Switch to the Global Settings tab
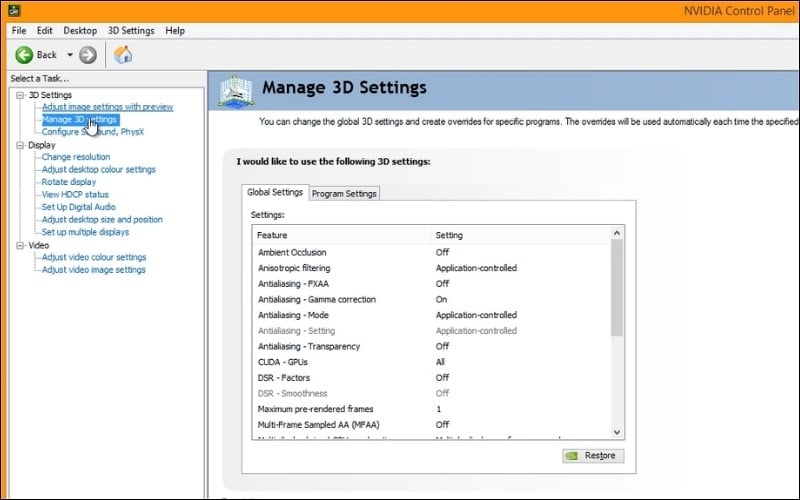The height and width of the screenshot is (500, 800). click(275, 192)
